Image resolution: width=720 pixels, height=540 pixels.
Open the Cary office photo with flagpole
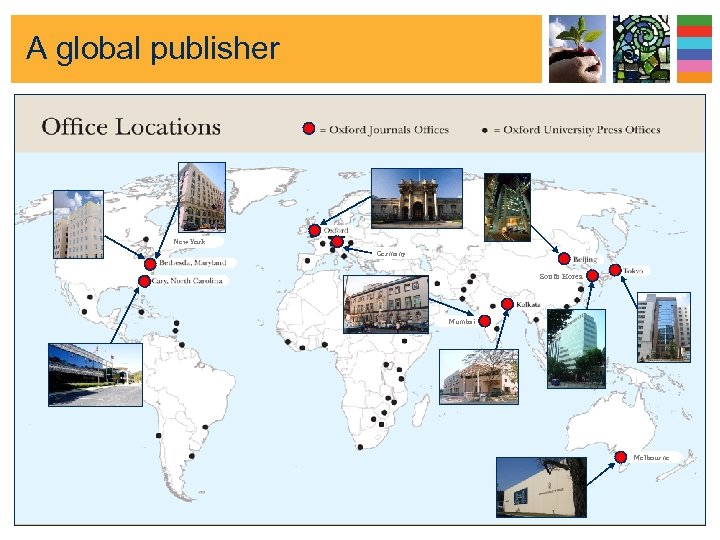tap(96, 375)
